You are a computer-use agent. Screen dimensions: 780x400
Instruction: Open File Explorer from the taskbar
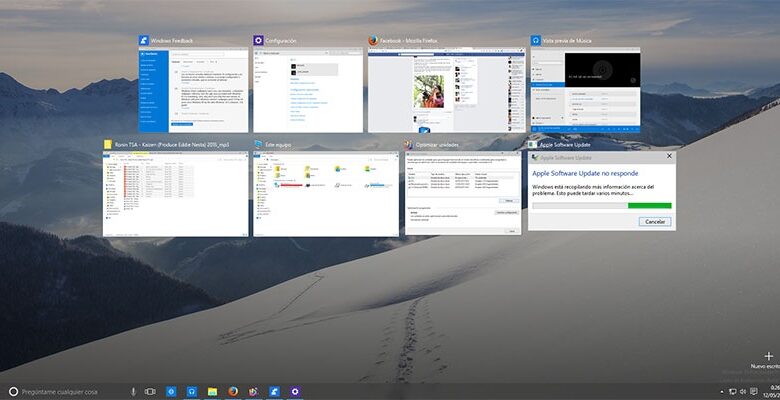click(x=212, y=392)
